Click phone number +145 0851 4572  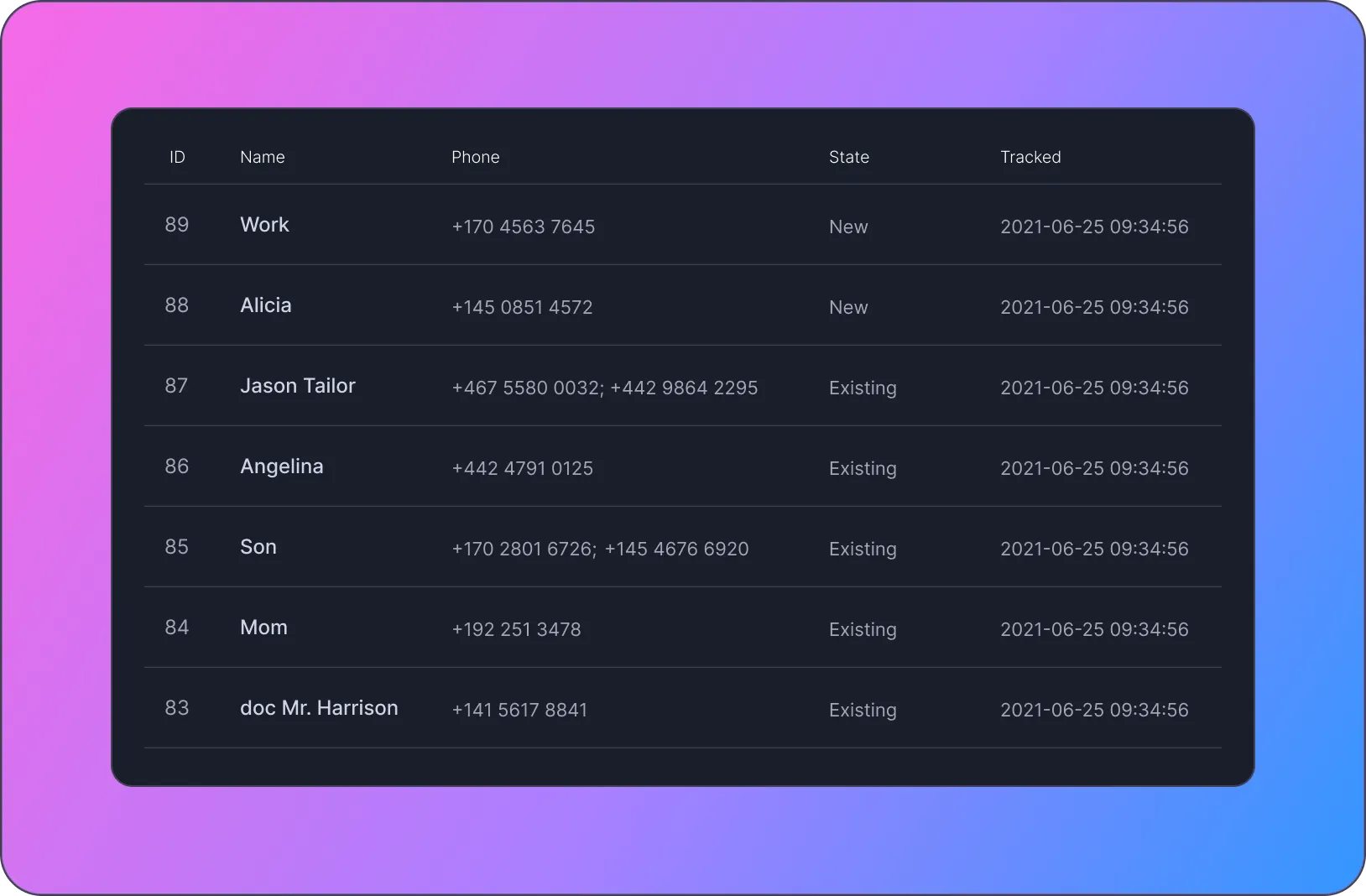[522, 307]
